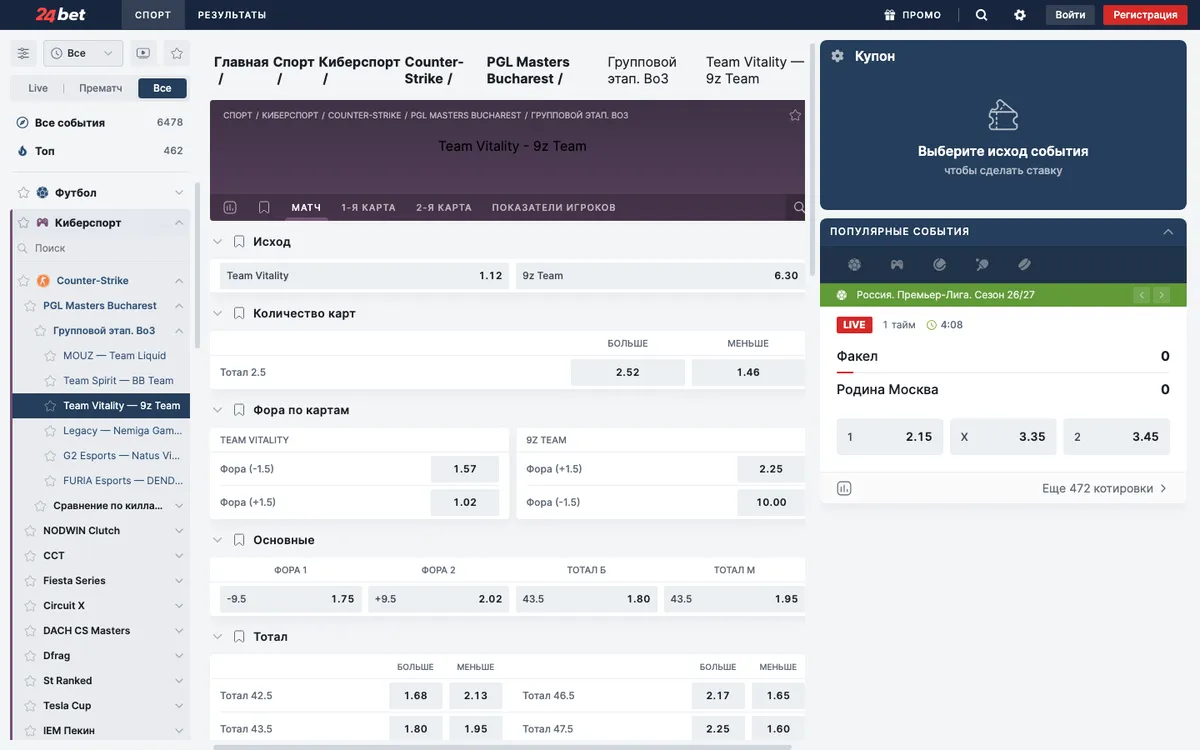Image resolution: width=1200 pixels, height=750 pixels.
Task: Pin the Исход market with bookmark icon
Action: point(239,242)
